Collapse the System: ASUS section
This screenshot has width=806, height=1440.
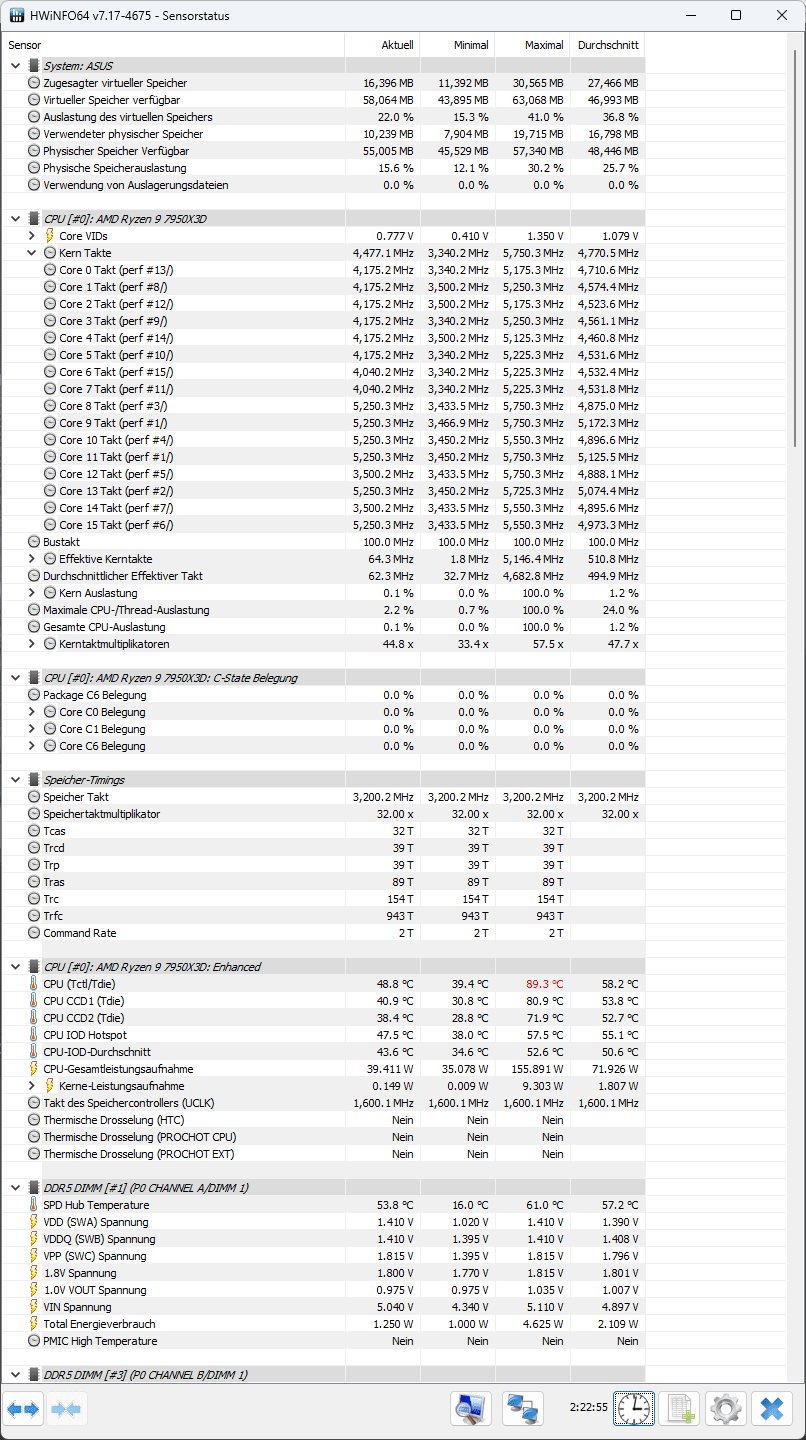15,66
